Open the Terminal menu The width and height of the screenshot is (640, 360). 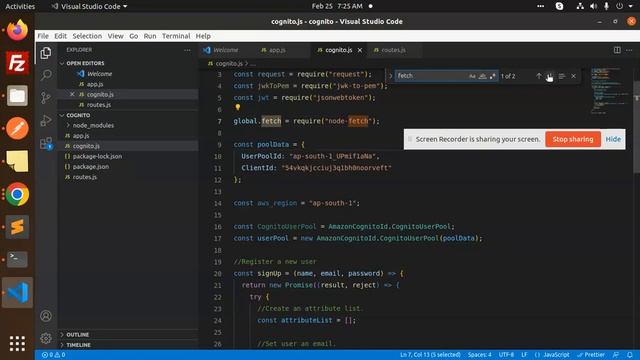click(176, 36)
